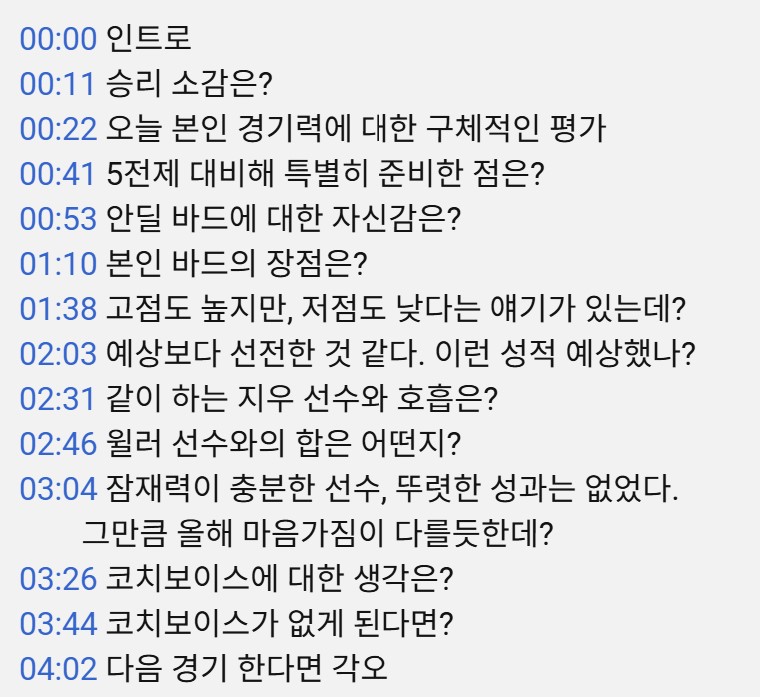Click the '코치보이스에 대한 생각은?' text
The image size is (760, 697).
click(281, 579)
